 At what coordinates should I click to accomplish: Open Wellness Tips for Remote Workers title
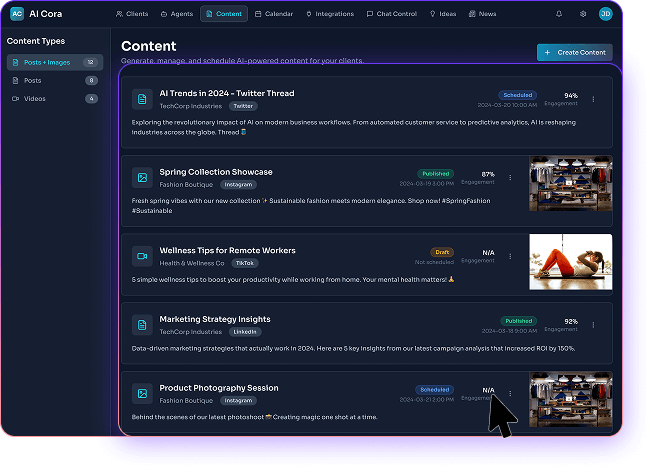227,250
